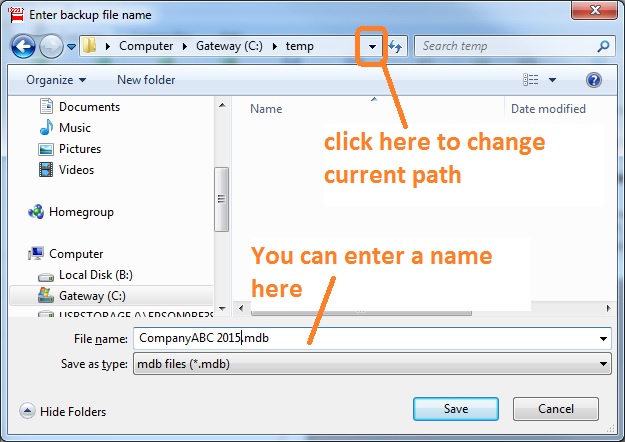Select Pictures in the navigation pane

(x=79, y=149)
